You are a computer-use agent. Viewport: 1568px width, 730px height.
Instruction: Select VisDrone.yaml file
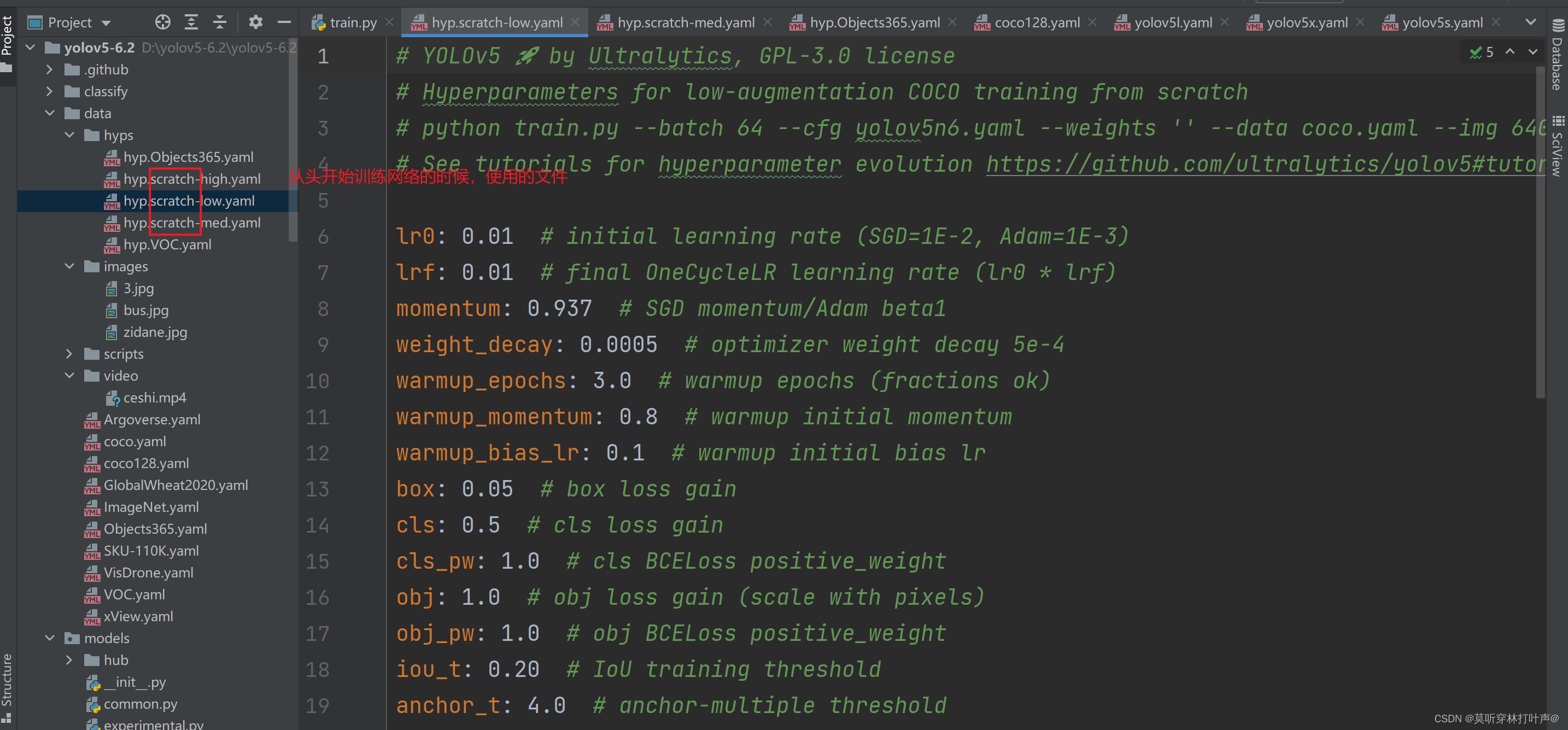[148, 573]
